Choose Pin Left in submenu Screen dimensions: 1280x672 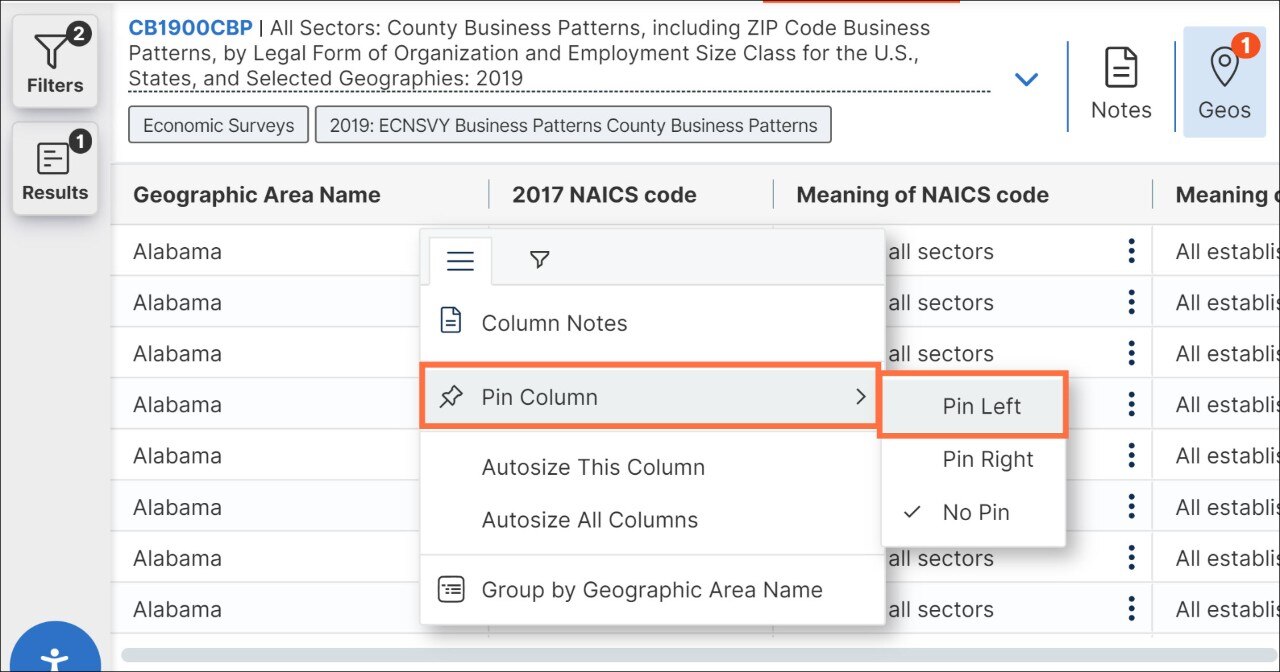point(974,406)
